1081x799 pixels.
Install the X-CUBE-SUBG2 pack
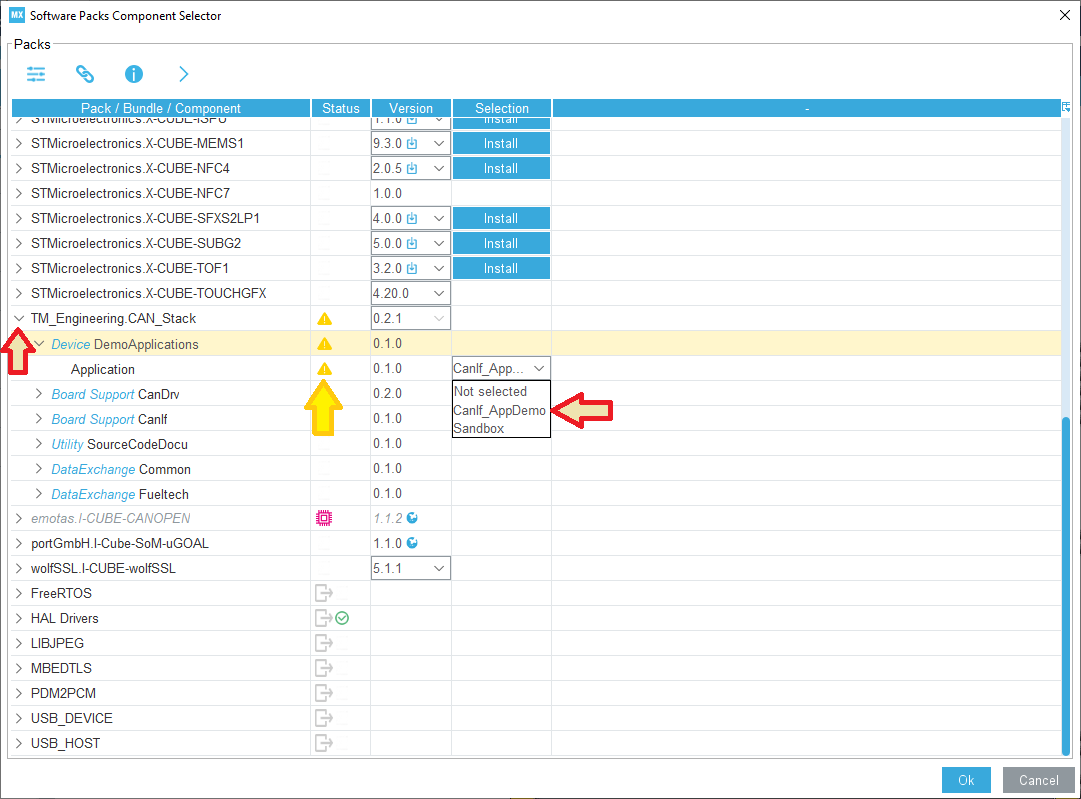pos(501,243)
